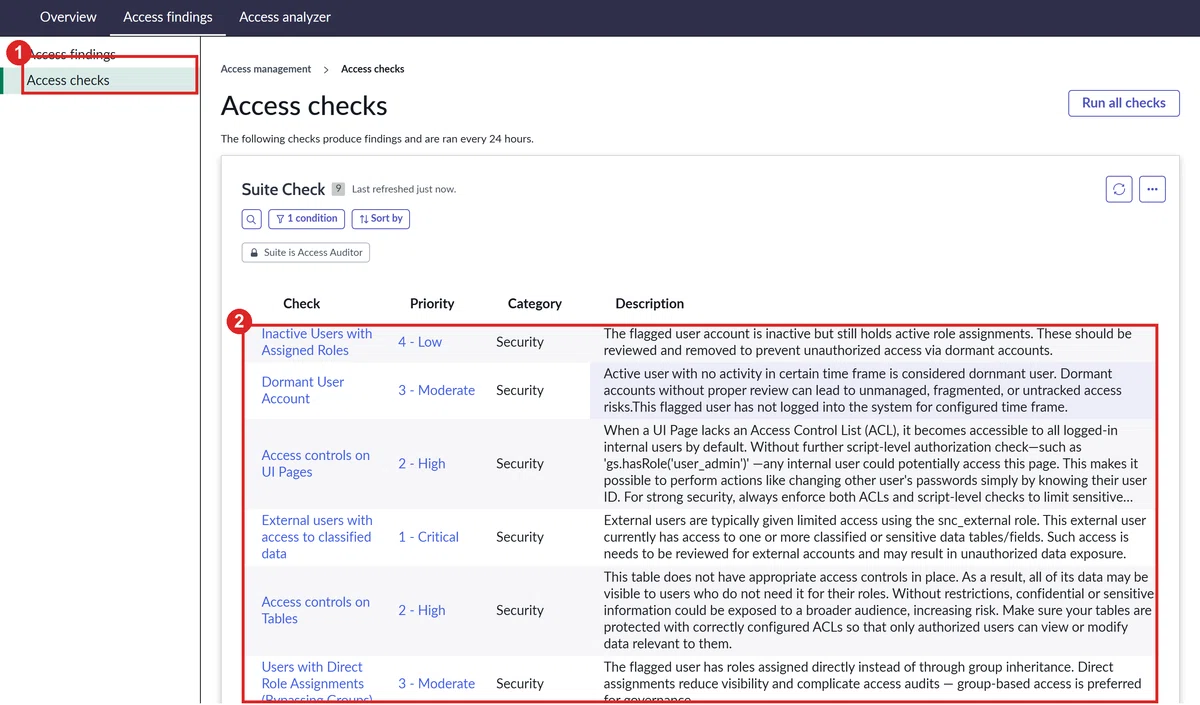
Task: Click the '4 - Low' priority value
Action: [x=420, y=342]
